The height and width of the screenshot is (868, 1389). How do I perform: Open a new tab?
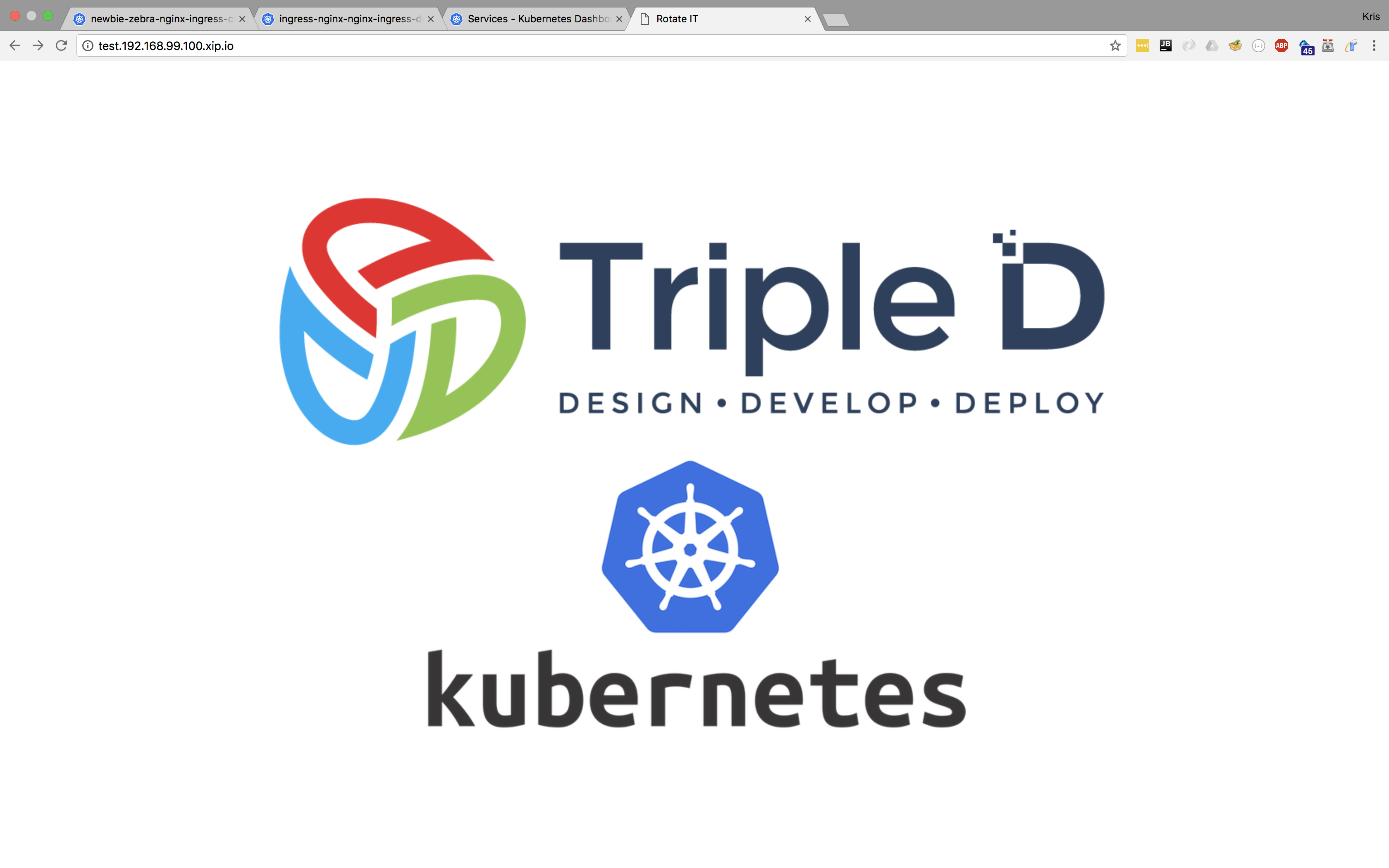click(836, 21)
